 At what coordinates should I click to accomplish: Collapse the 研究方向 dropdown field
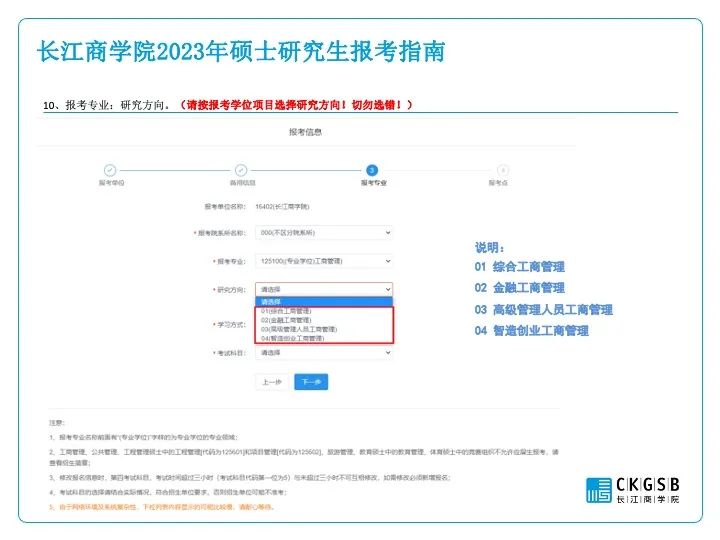tap(324, 289)
